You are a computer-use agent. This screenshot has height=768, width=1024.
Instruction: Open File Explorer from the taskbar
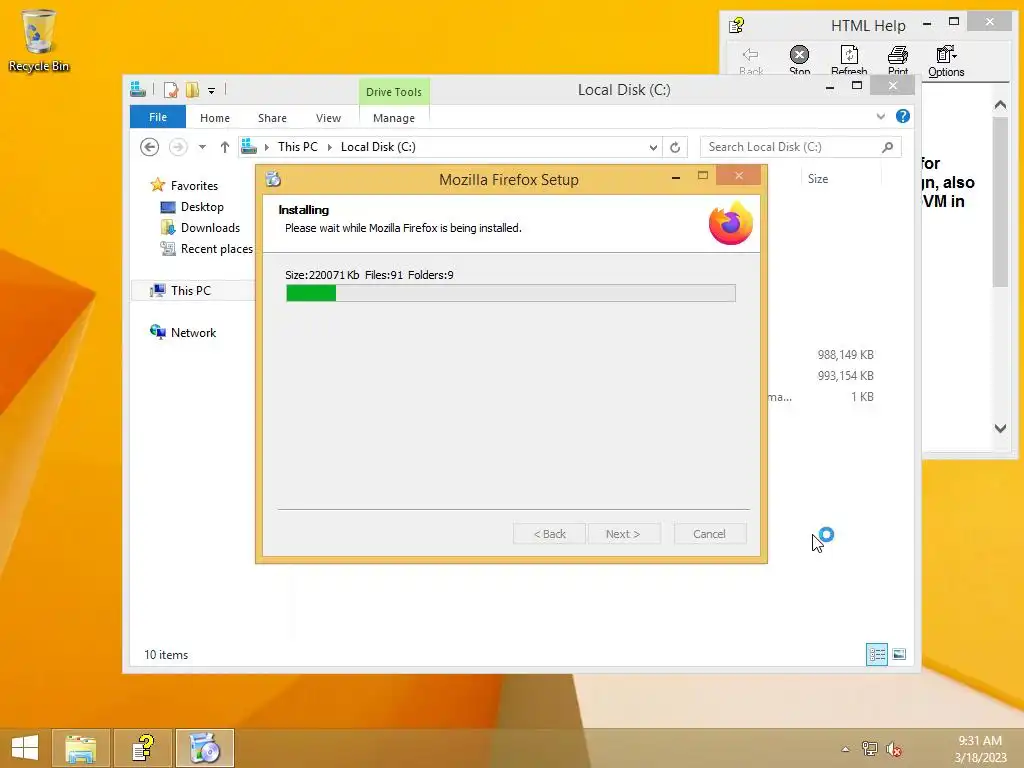[x=81, y=748]
